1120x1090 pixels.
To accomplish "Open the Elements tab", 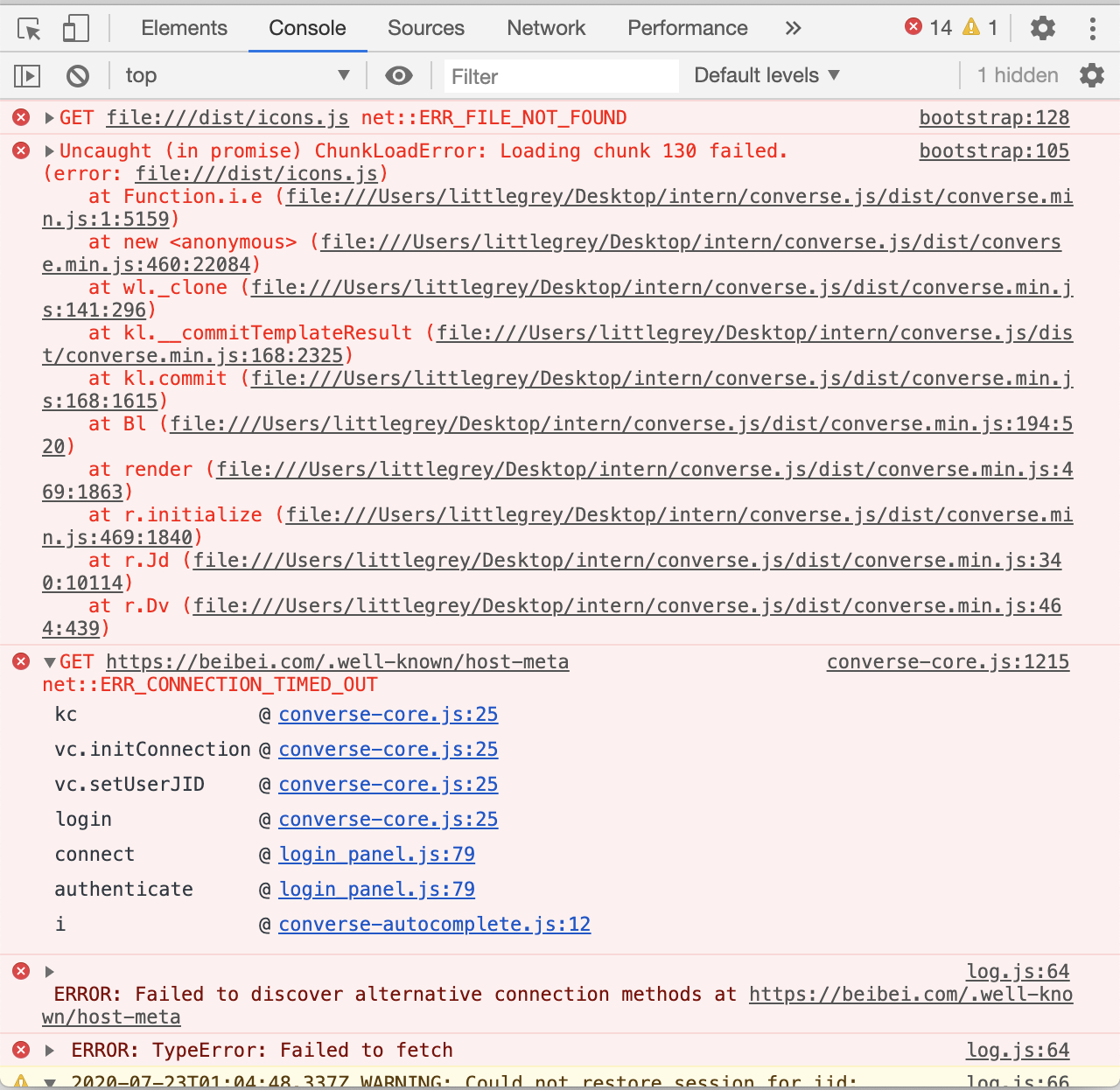I will pyautogui.click(x=184, y=28).
